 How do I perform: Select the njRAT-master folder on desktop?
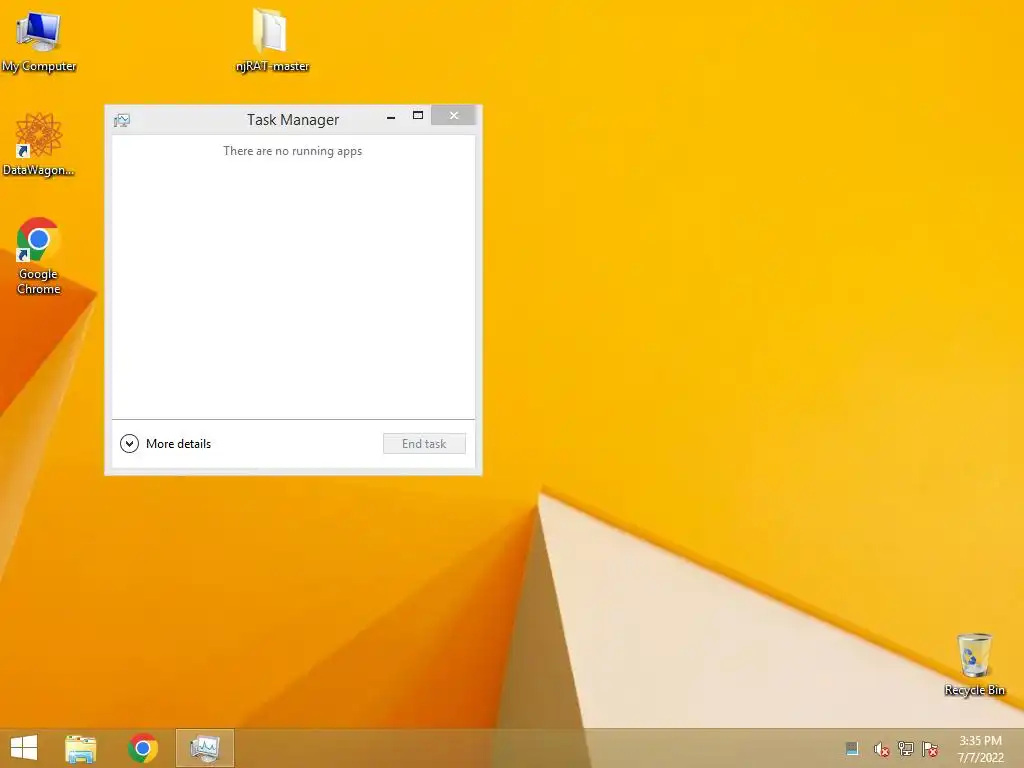tap(272, 40)
